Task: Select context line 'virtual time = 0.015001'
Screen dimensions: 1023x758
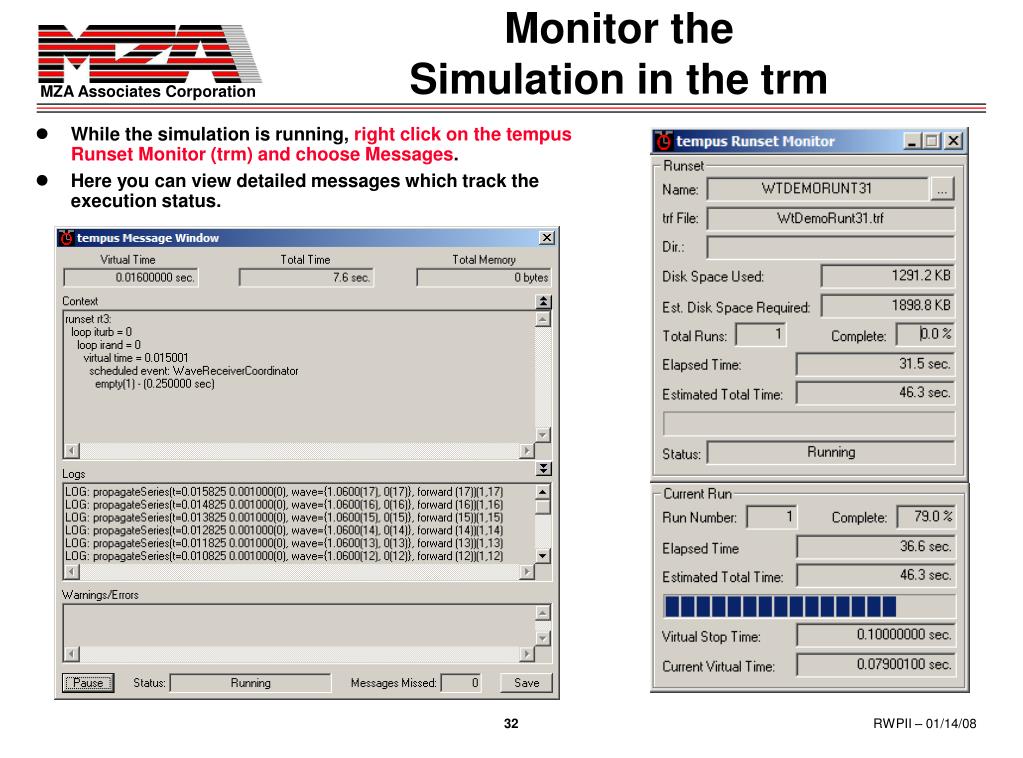Action: point(136,358)
